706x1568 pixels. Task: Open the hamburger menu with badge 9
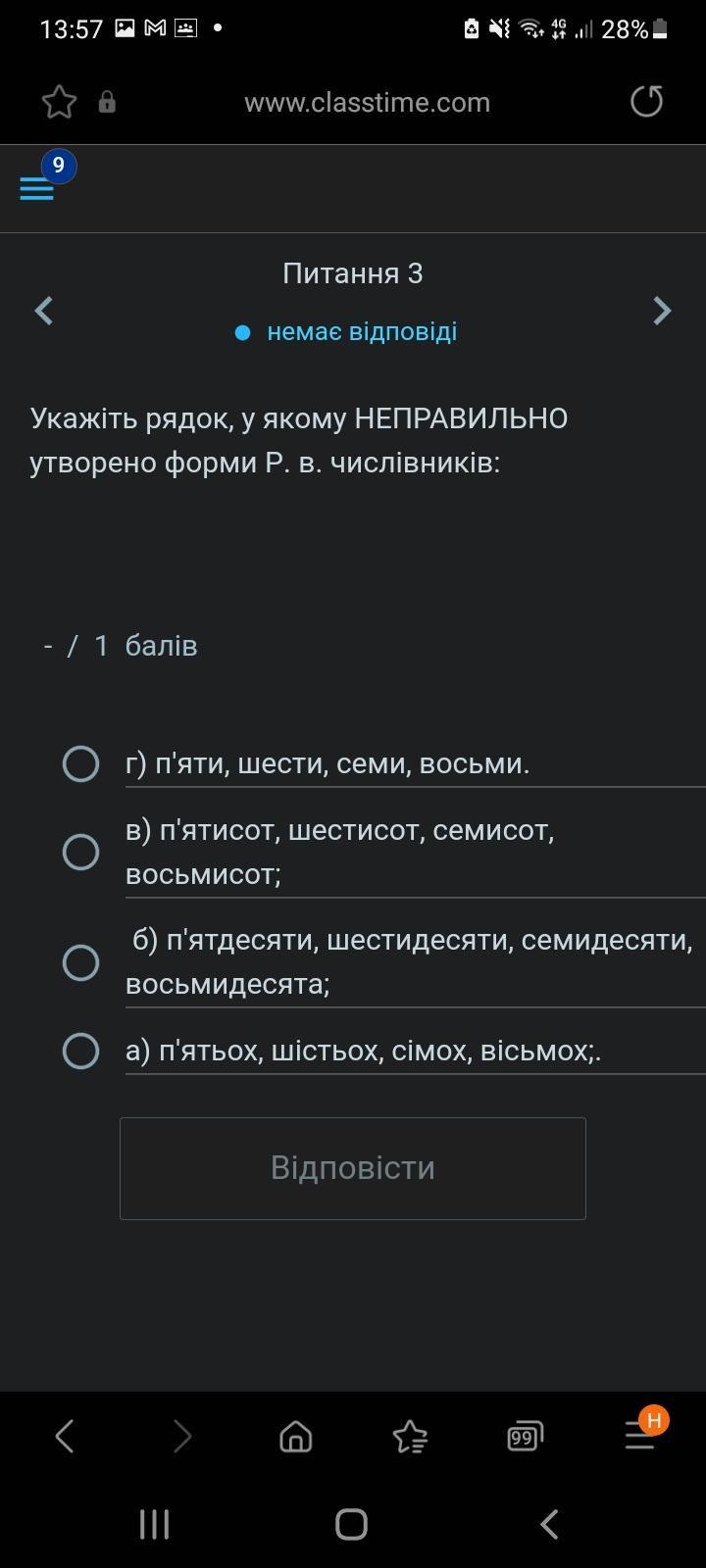tap(37, 188)
